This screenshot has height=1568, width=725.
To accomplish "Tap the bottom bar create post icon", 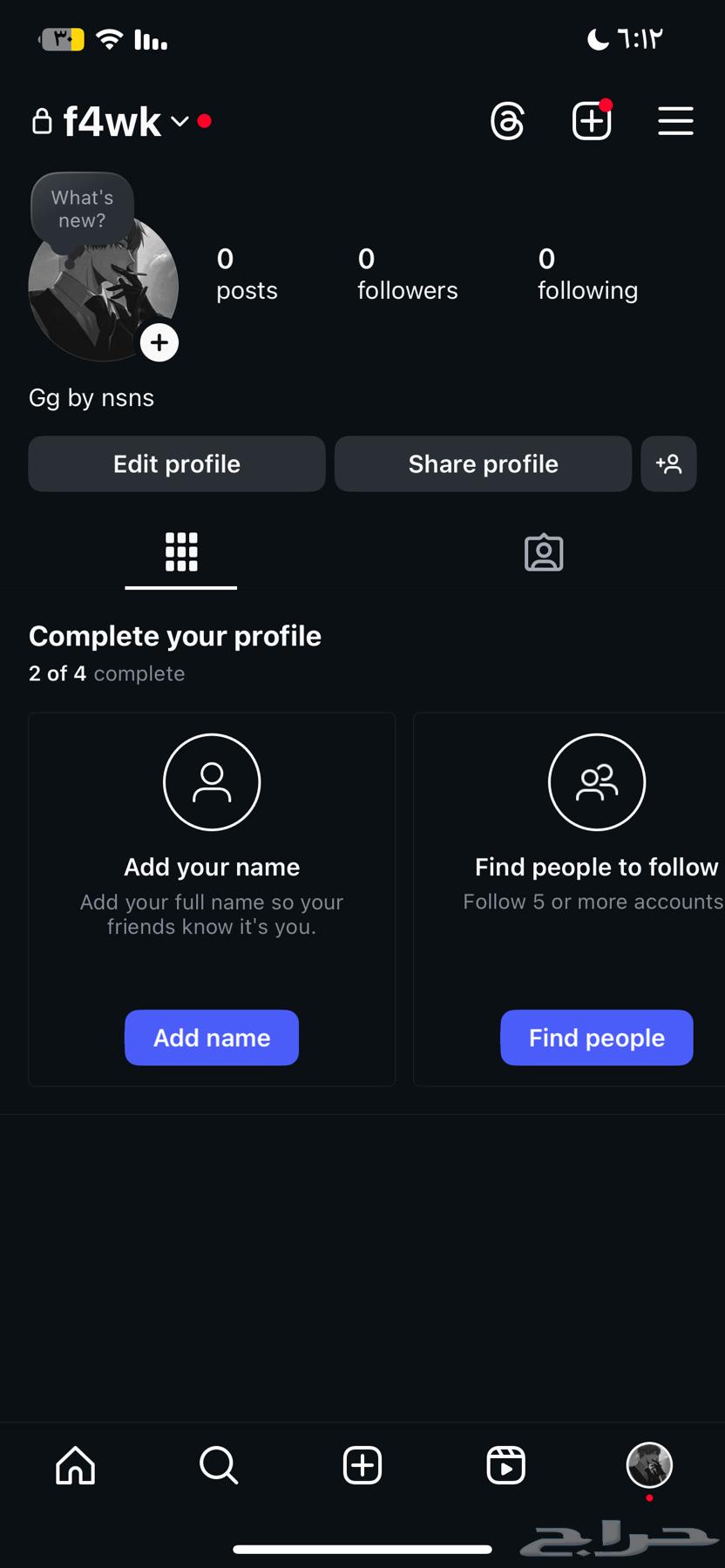I will tap(362, 1464).
